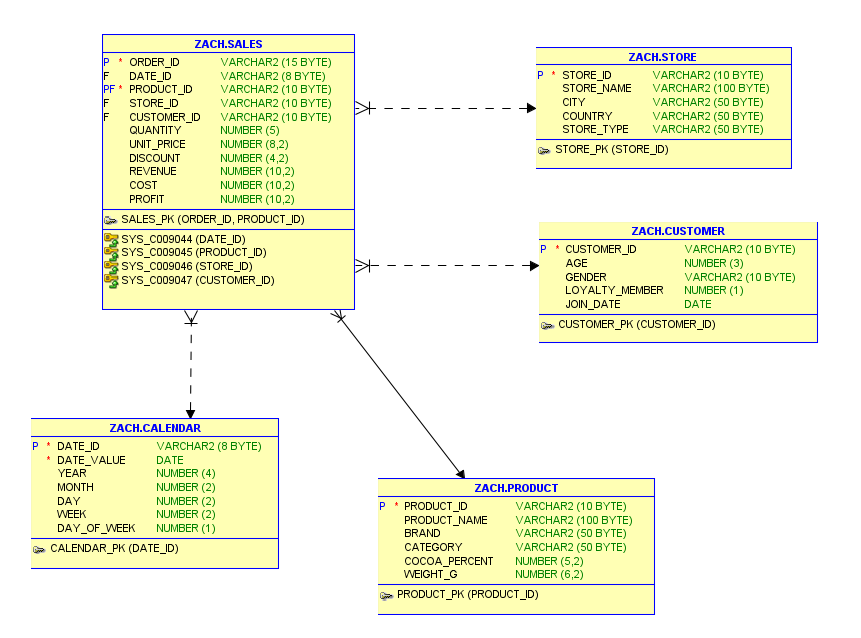Click the SYS_C009044 foreign key icon
The image size is (861, 638).
(x=111, y=239)
